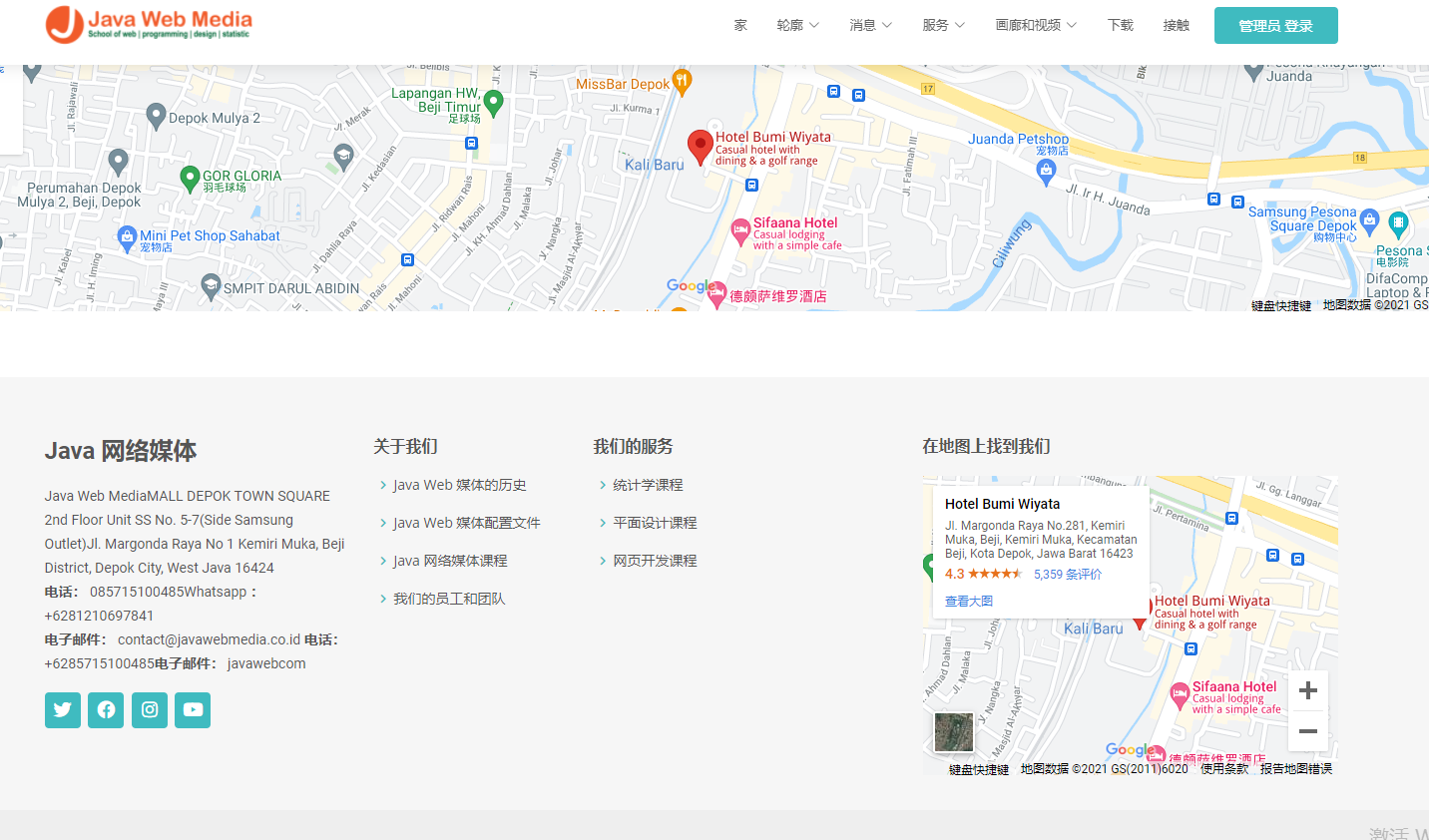Click the GOR GLORIA green map pin
The height and width of the screenshot is (840, 1429).
(x=190, y=179)
